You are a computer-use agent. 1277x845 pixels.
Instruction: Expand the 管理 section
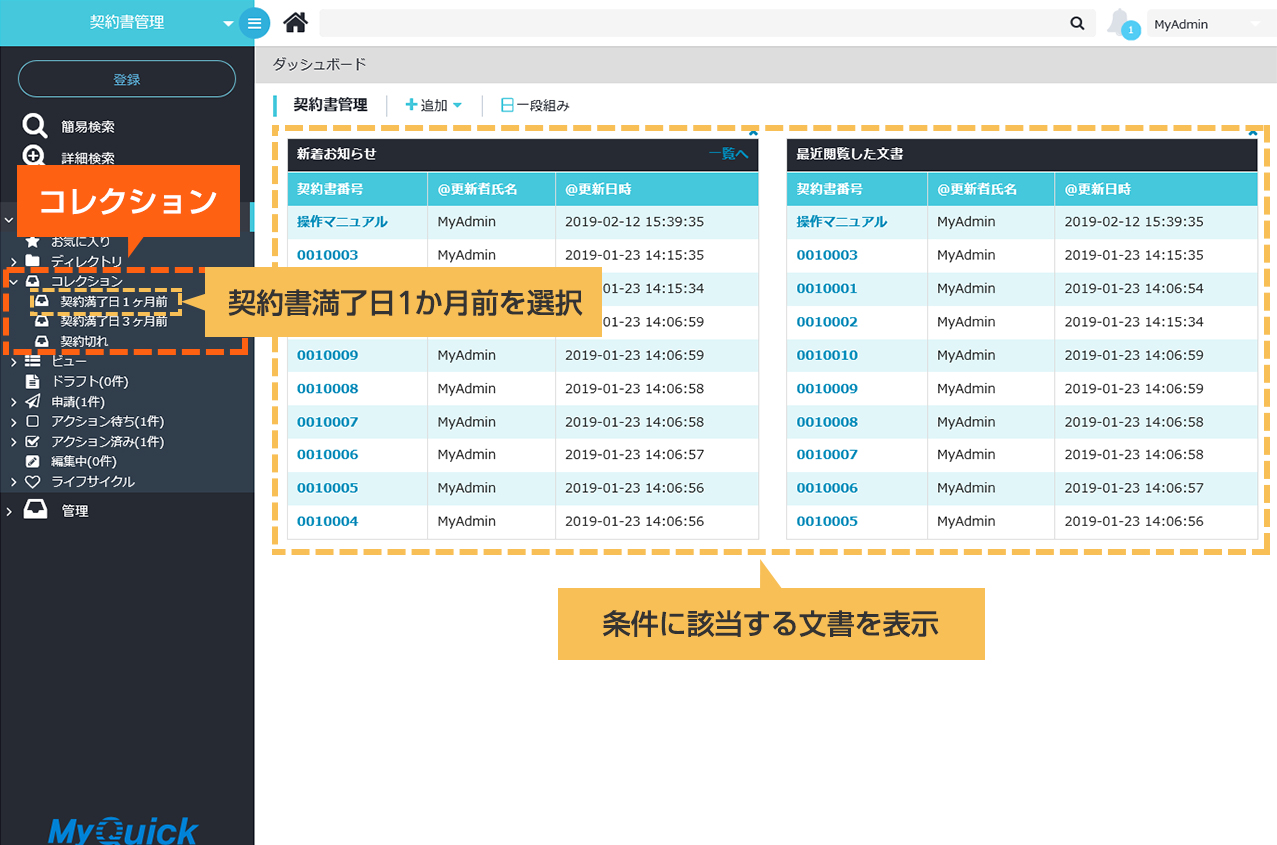(x=74, y=511)
